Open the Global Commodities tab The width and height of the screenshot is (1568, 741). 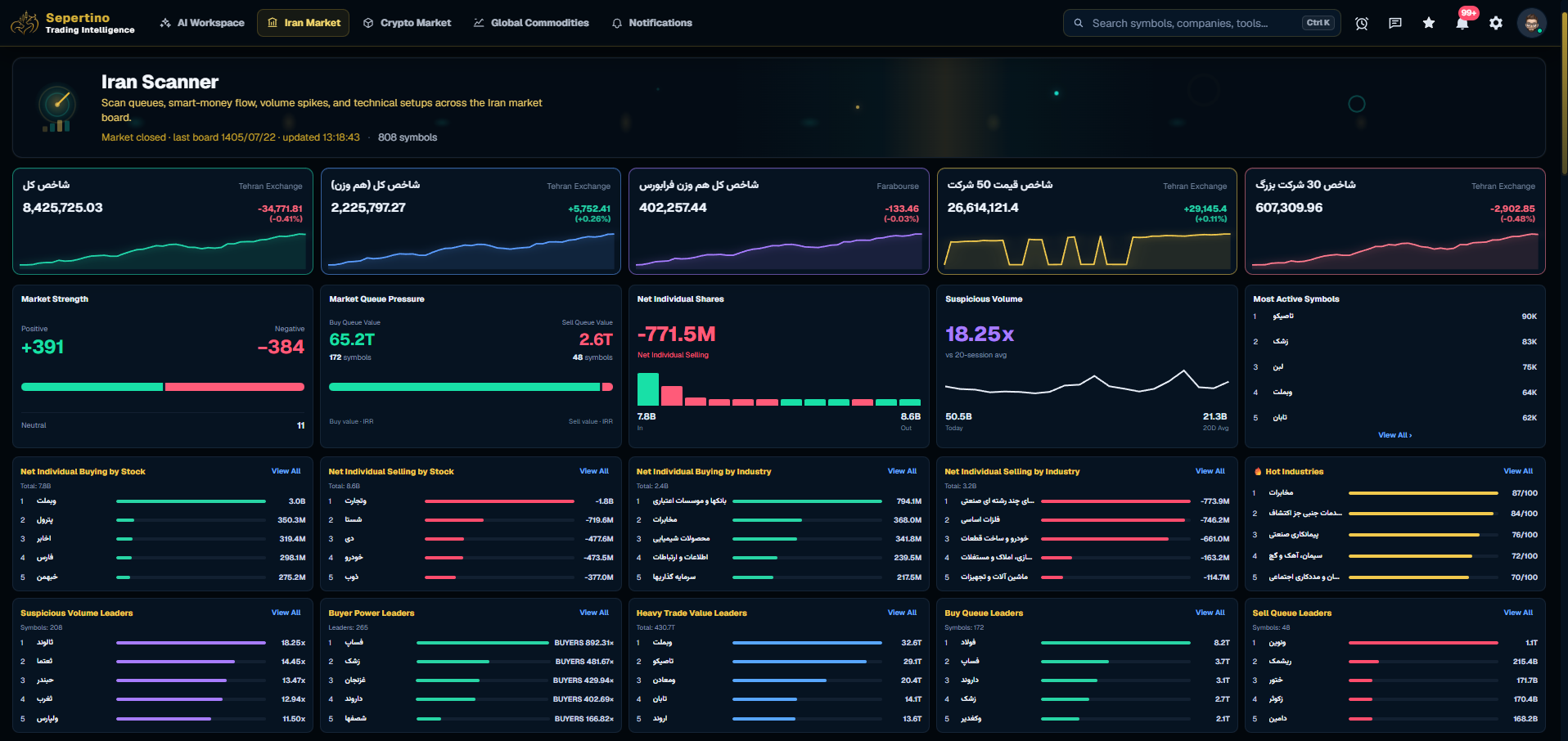(x=531, y=23)
